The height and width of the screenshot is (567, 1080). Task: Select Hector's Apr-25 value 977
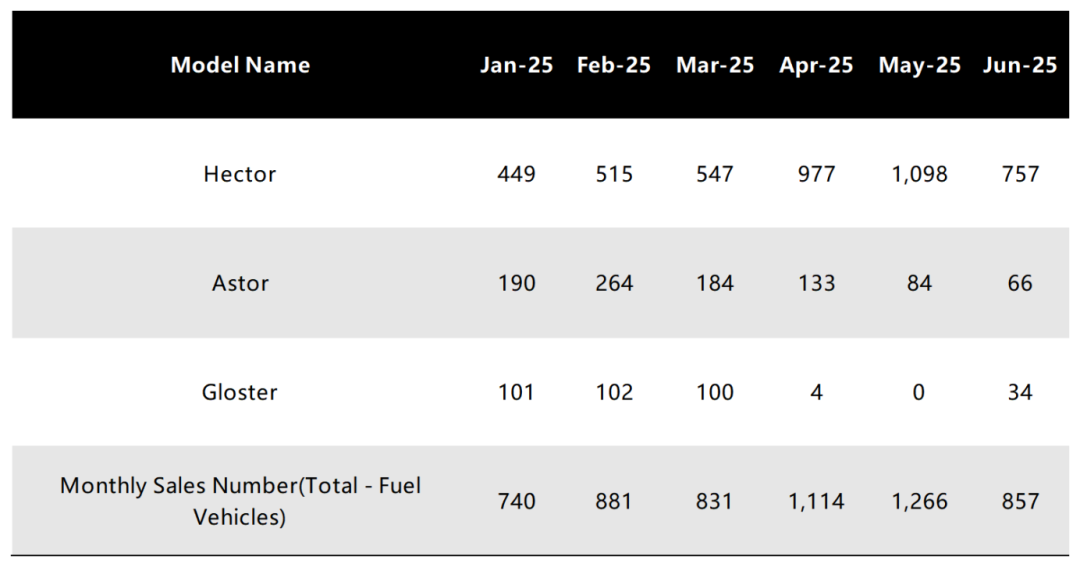click(816, 174)
